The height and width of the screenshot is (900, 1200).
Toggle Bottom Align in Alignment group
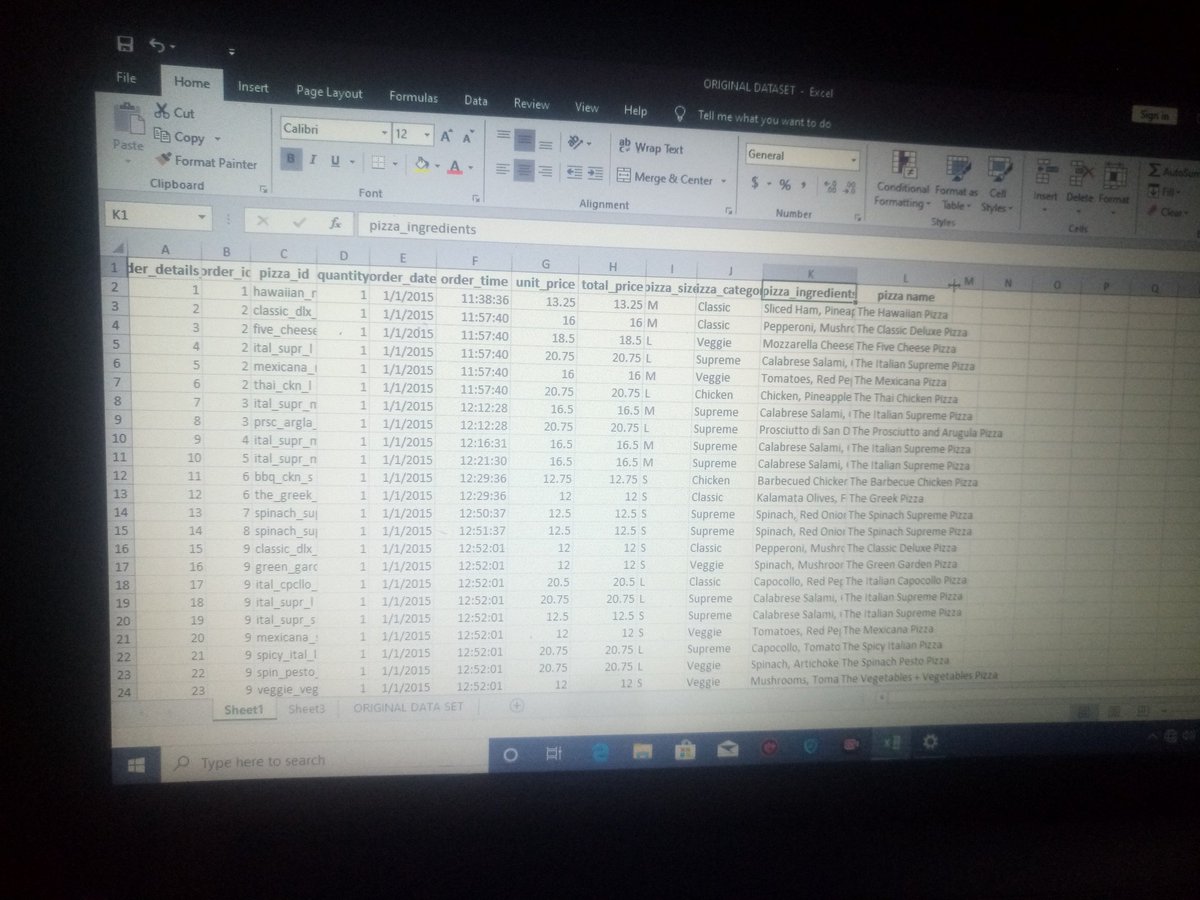pyautogui.click(x=545, y=144)
